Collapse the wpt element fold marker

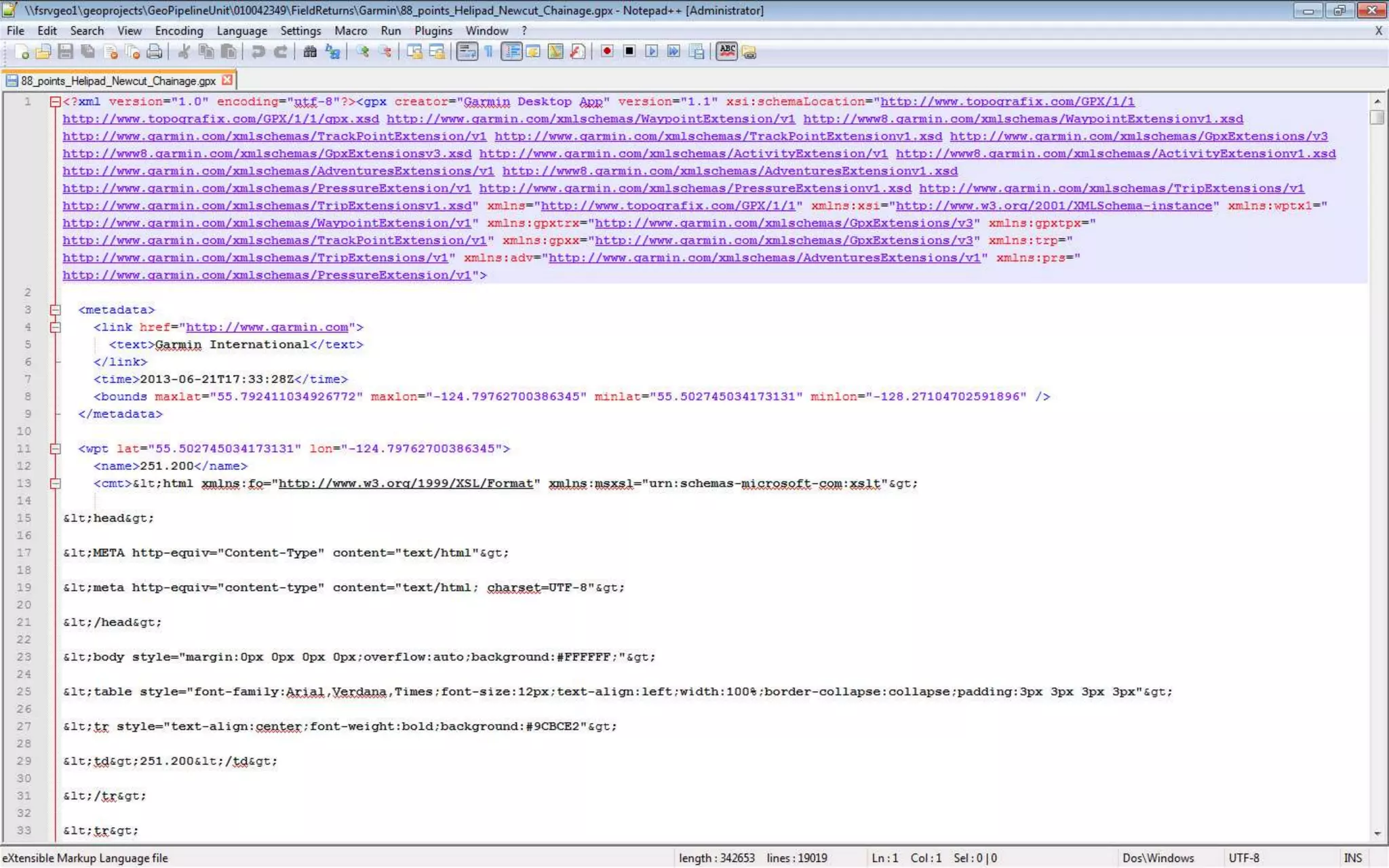point(56,449)
